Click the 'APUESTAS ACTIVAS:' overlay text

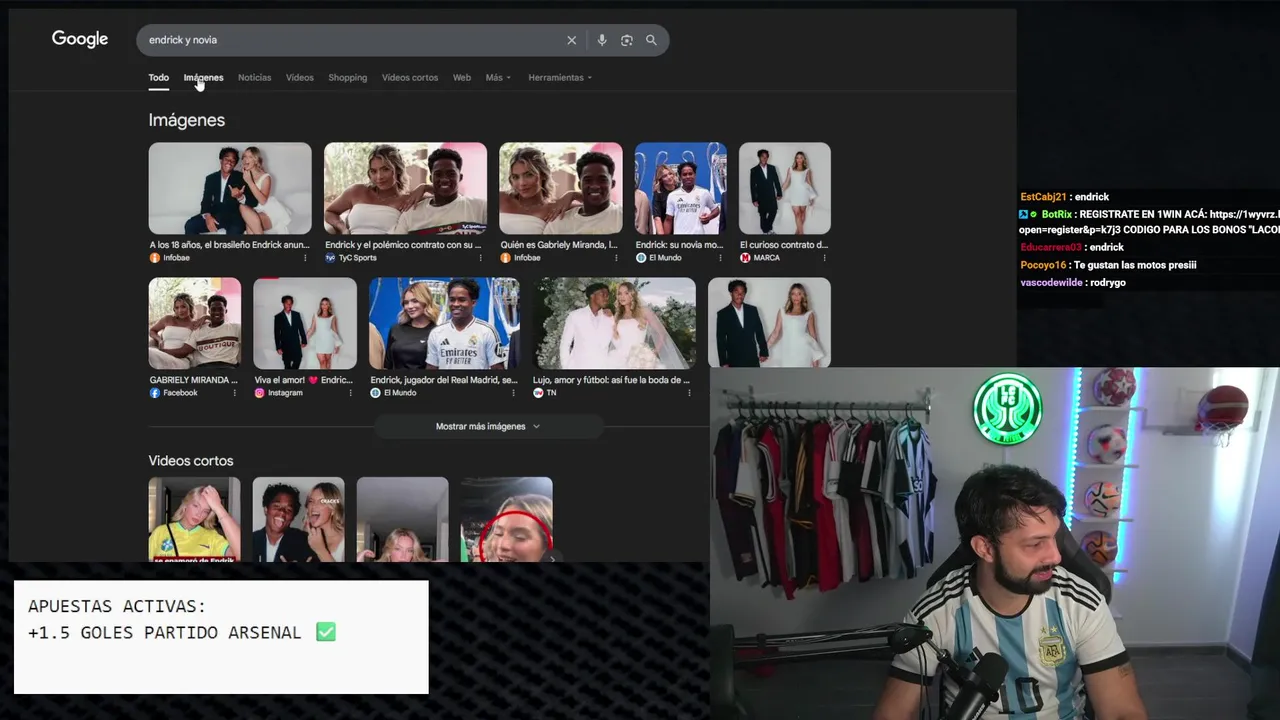point(117,607)
